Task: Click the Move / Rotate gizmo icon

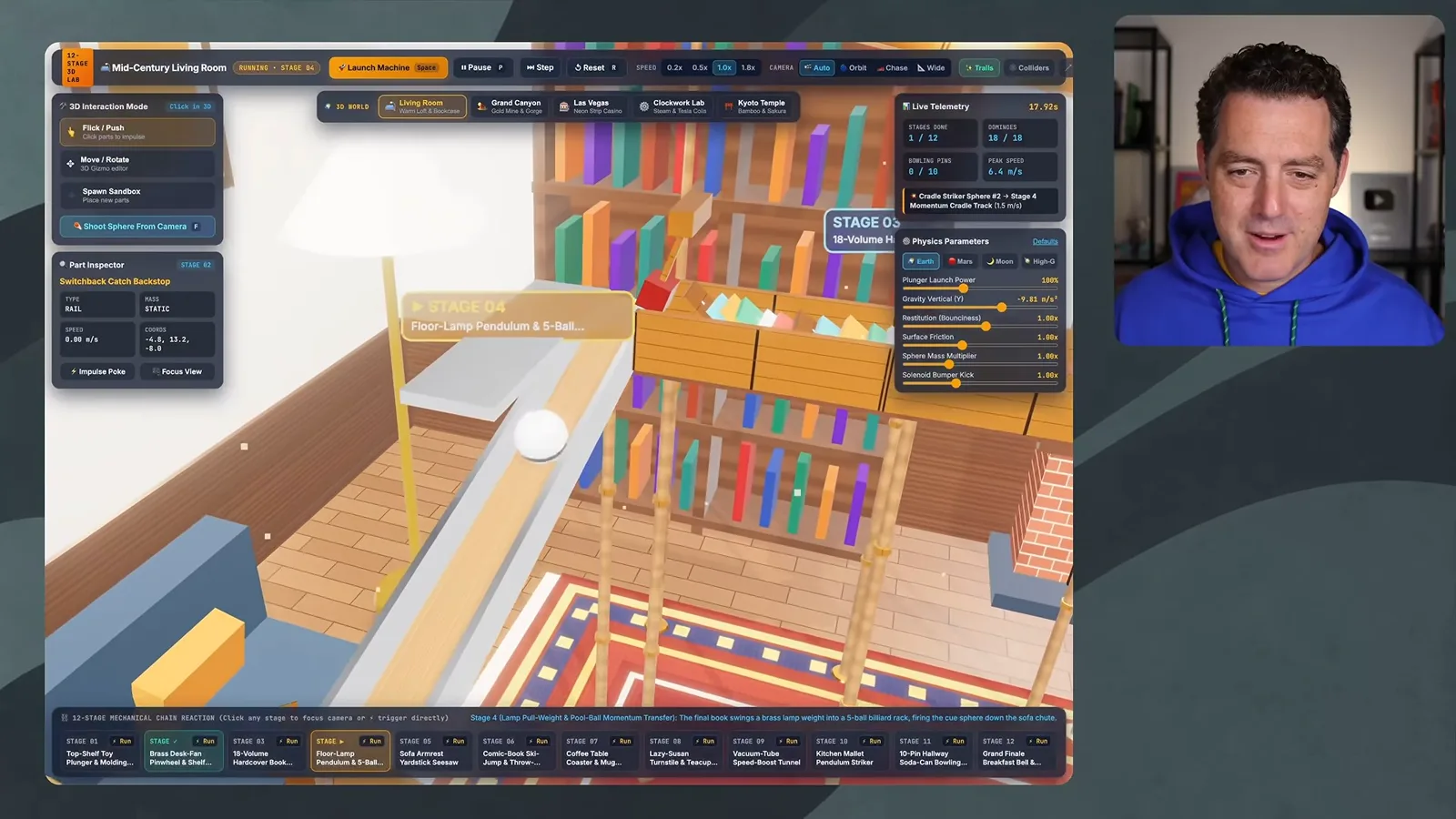Action: 70,164
